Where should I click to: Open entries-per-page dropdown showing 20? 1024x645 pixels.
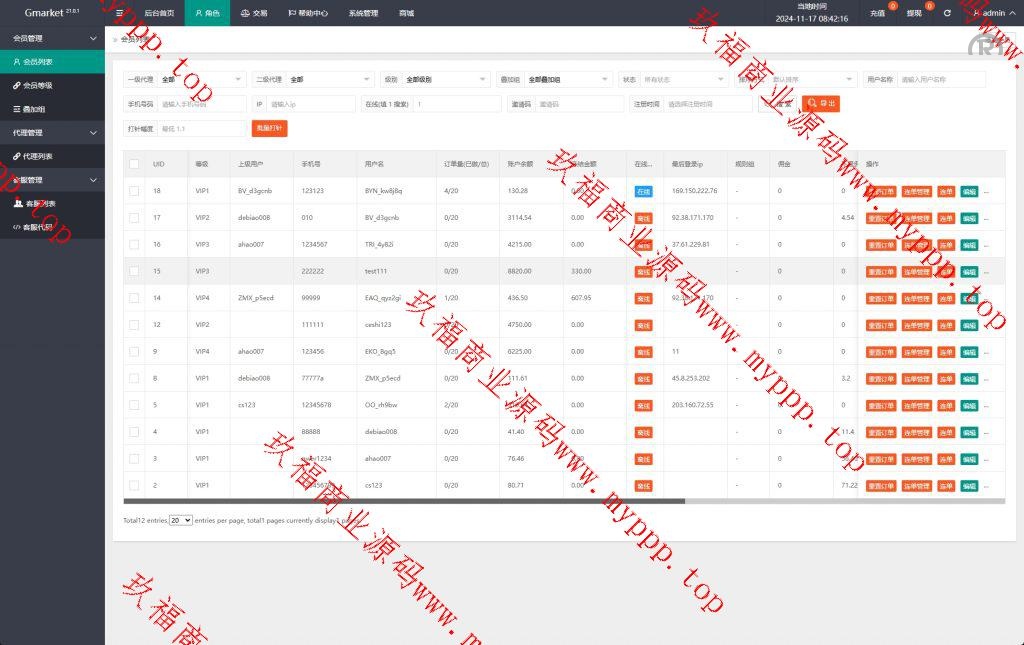[181, 521]
